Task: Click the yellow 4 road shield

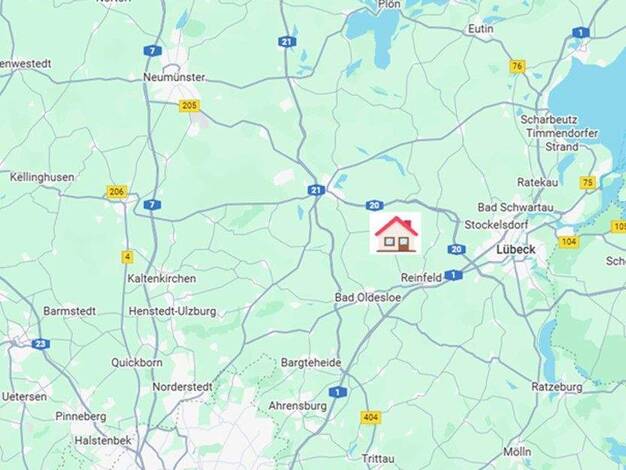Action: 127,257
